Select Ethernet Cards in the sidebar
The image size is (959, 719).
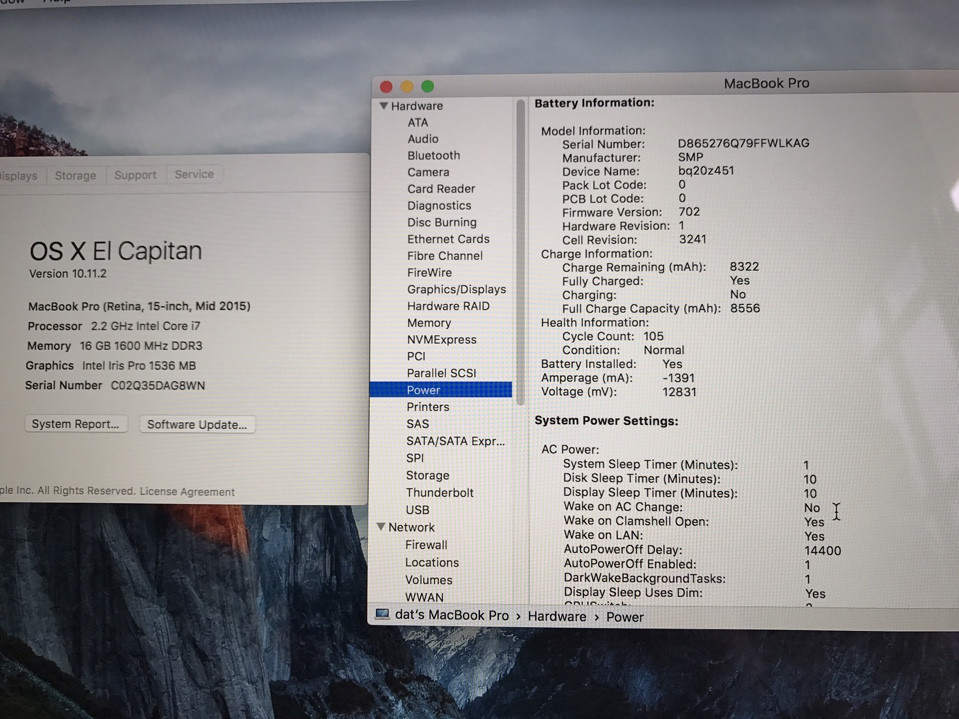point(448,239)
